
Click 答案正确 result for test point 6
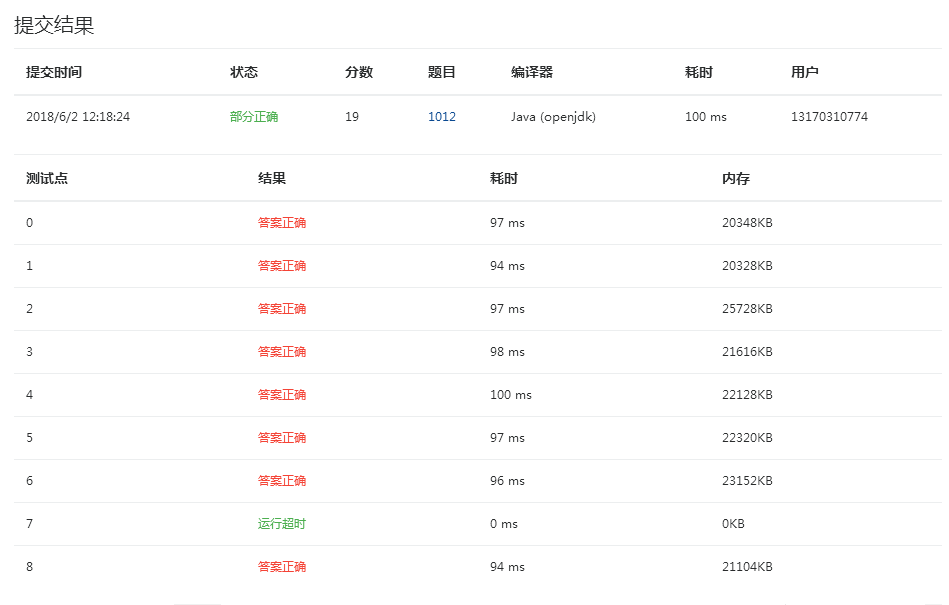pos(282,480)
